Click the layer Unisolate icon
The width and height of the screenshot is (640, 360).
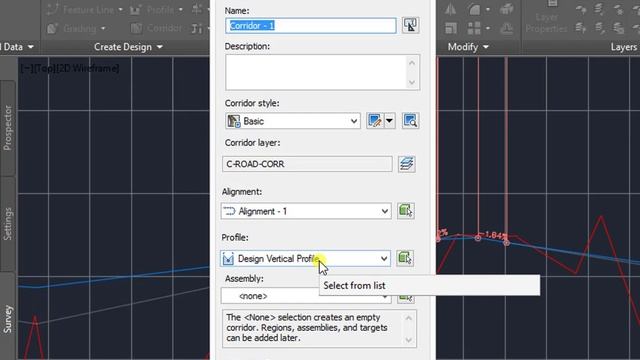(x=599, y=28)
